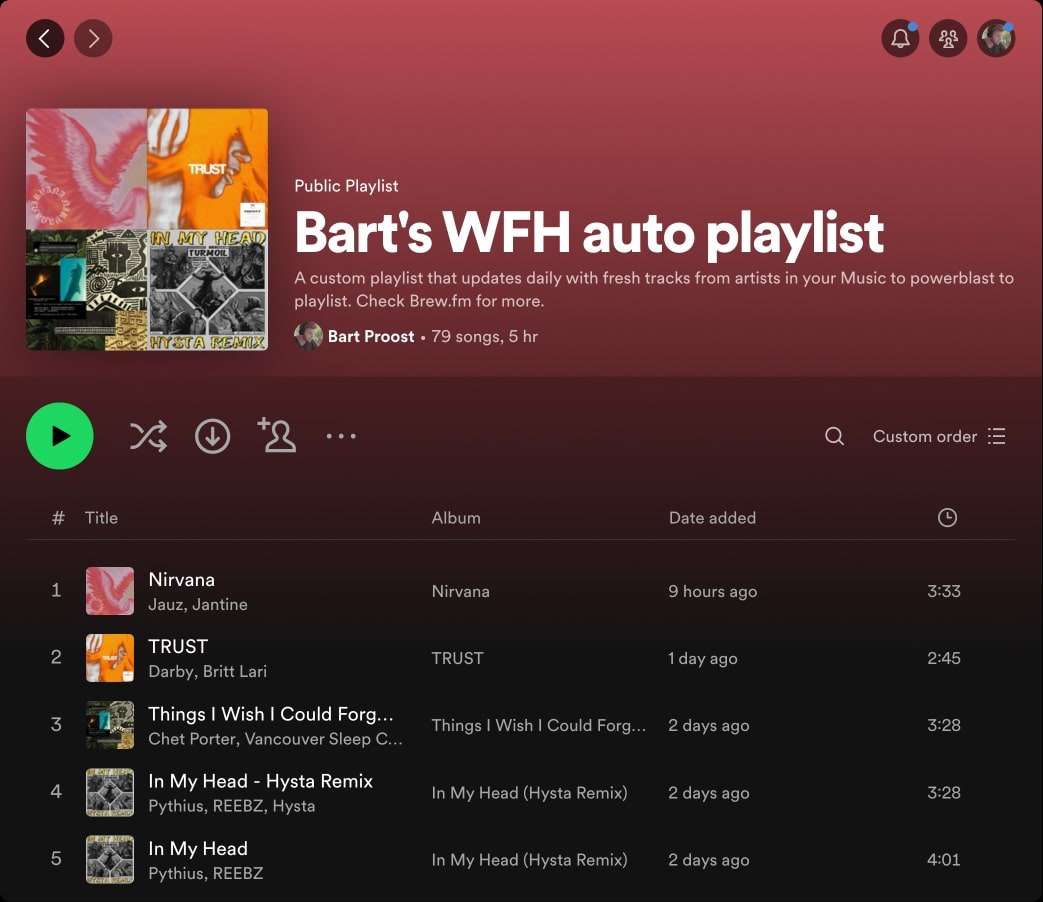
Task: Open artist Jantine link
Action: pos(218,605)
